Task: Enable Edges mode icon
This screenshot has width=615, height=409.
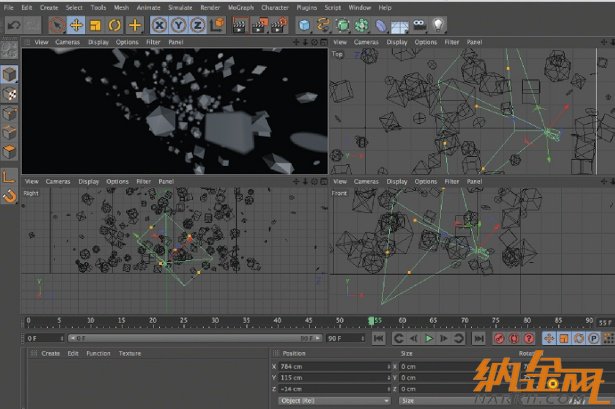Action: coord(9,133)
